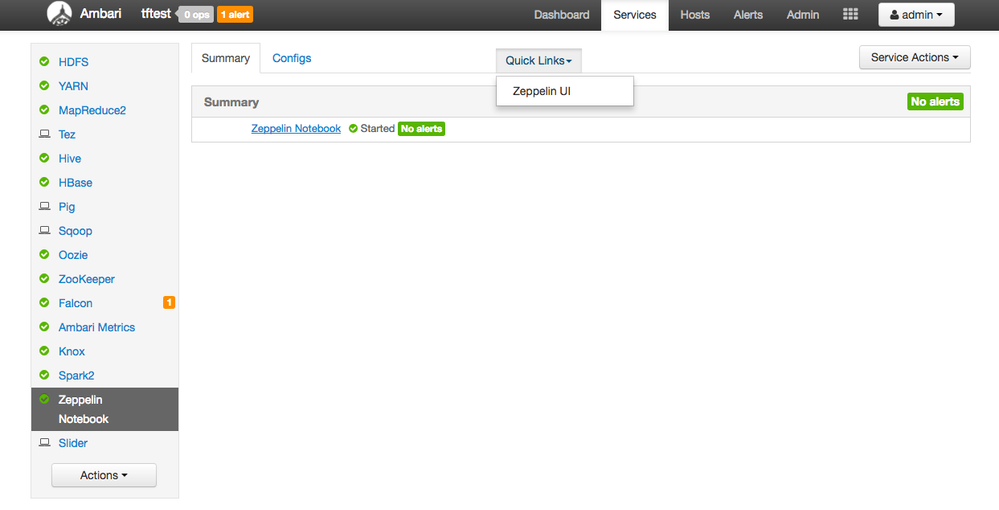The height and width of the screenshot is (510, 999).
Task: Open the Actions dropdown below services list
Action: [104, 475]
